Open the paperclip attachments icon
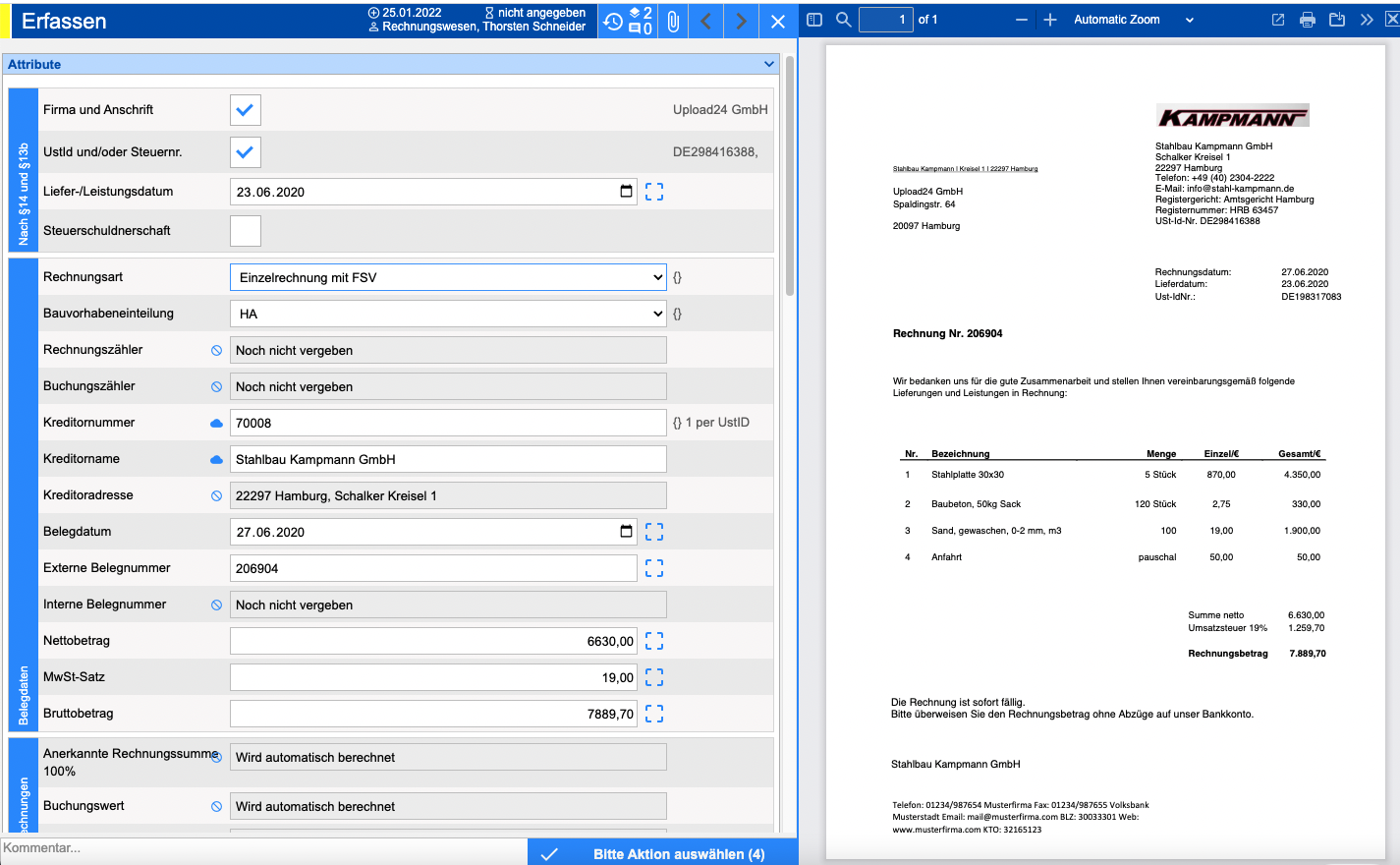The width and height of the screenshot is (1400, 865). click(x=673, y=21)
